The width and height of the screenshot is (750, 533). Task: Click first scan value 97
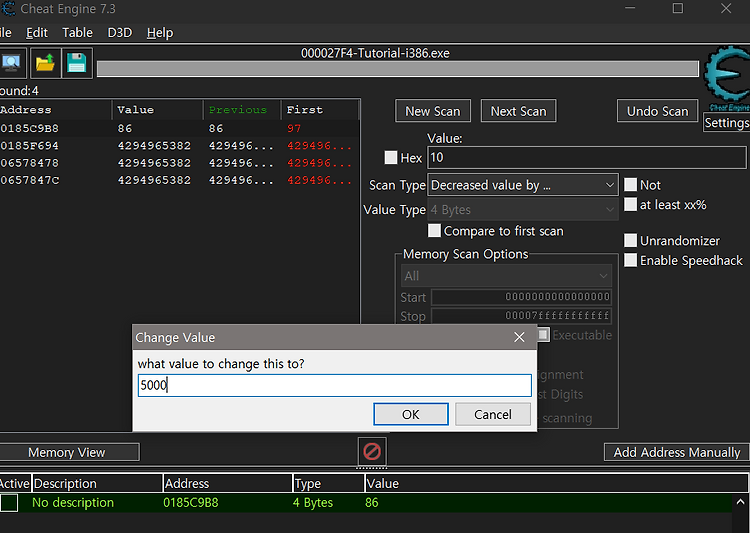tap(294, 128)
